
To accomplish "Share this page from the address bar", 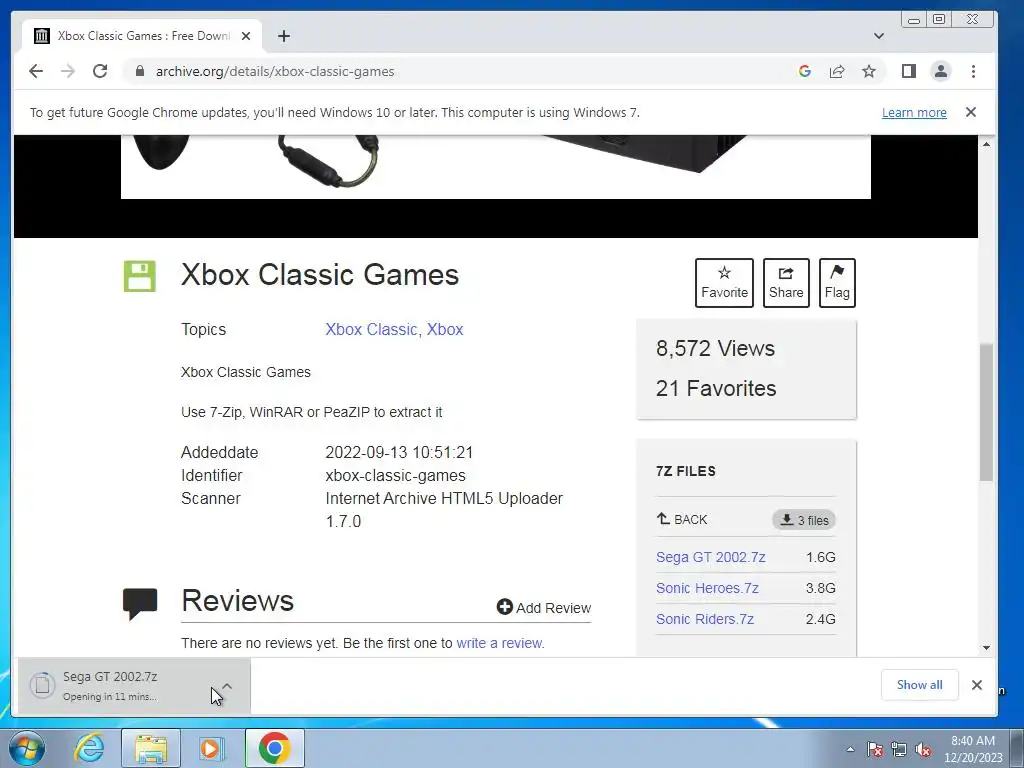I will (x=837, y=71).
